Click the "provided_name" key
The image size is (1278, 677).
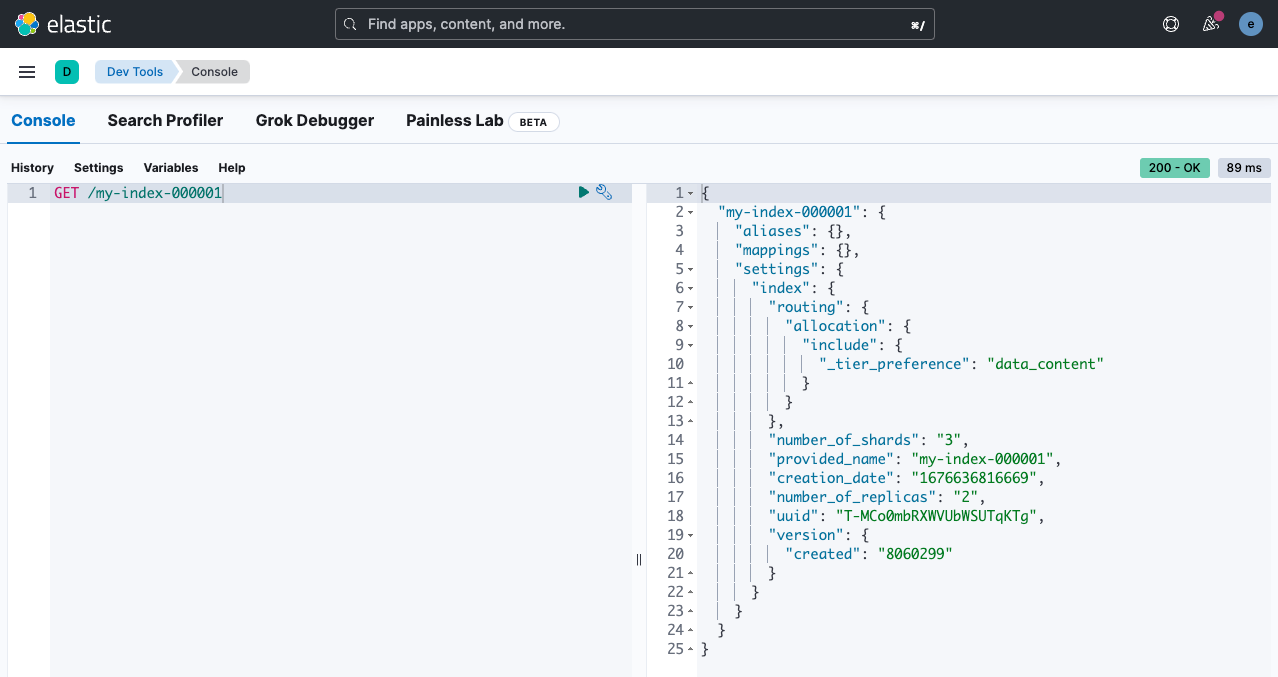click(832, 459)
